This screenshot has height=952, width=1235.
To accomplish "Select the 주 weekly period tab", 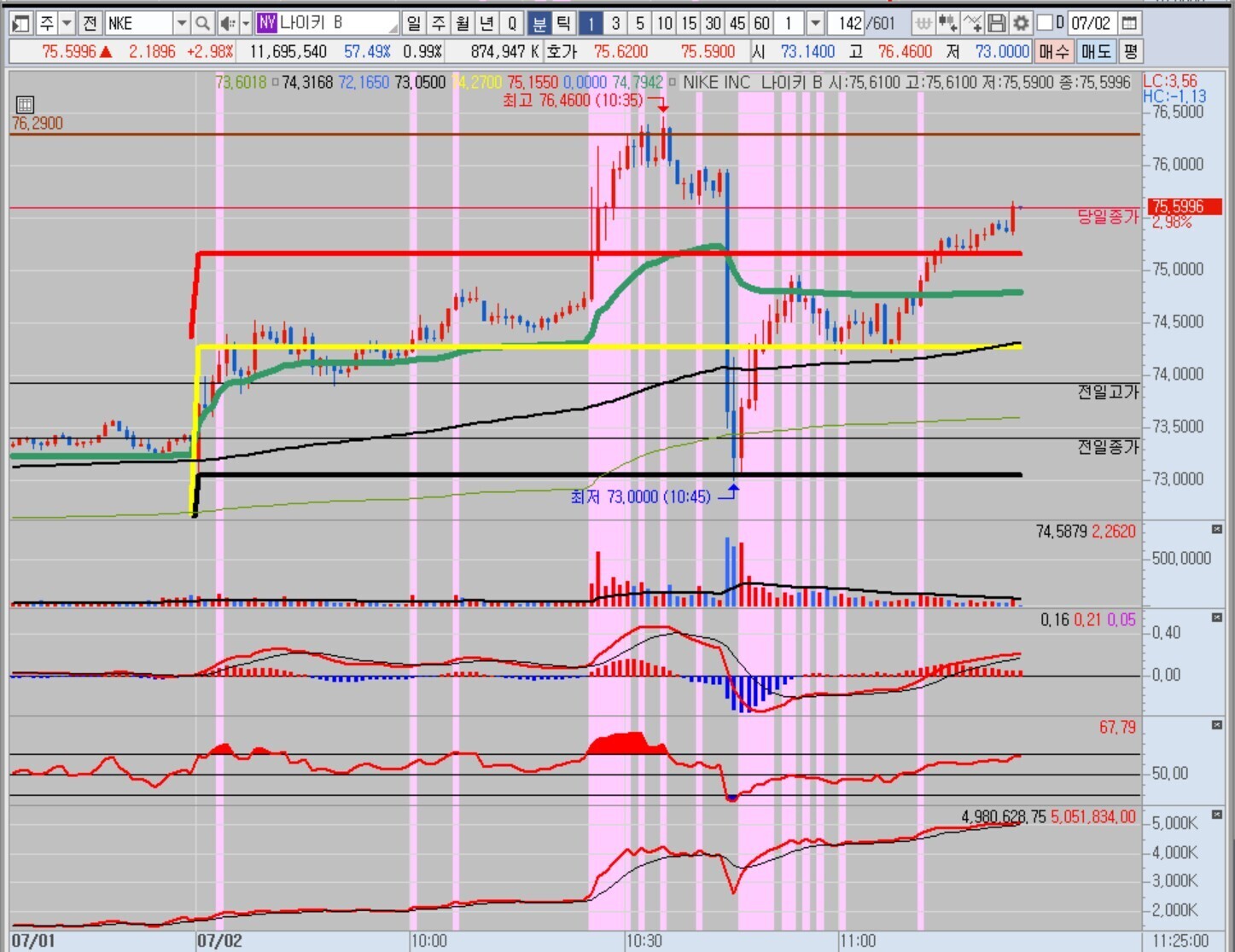I will (438, 23).
